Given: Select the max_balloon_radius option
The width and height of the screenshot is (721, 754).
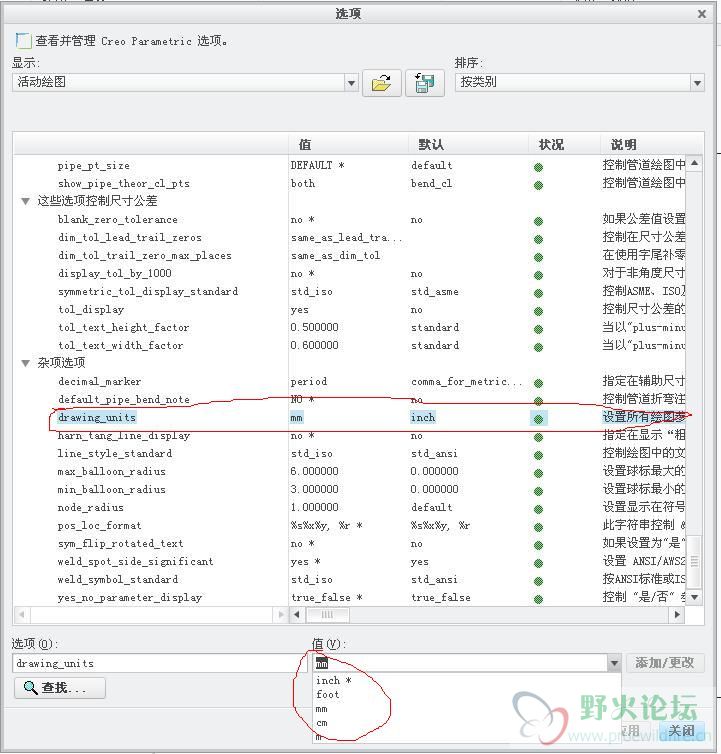Looking at the screenshot, I should (x=112, y=472).
